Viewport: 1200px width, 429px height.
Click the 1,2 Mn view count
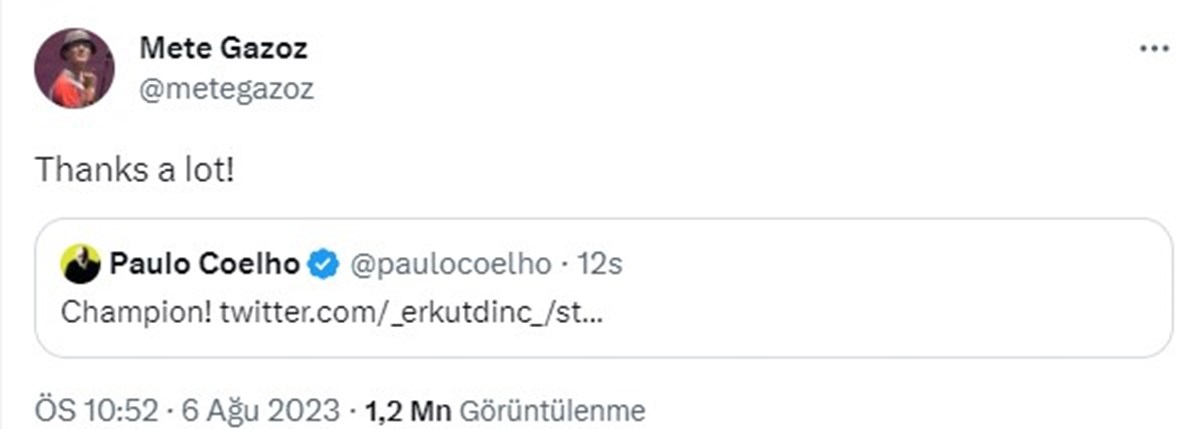pos(410,410)
